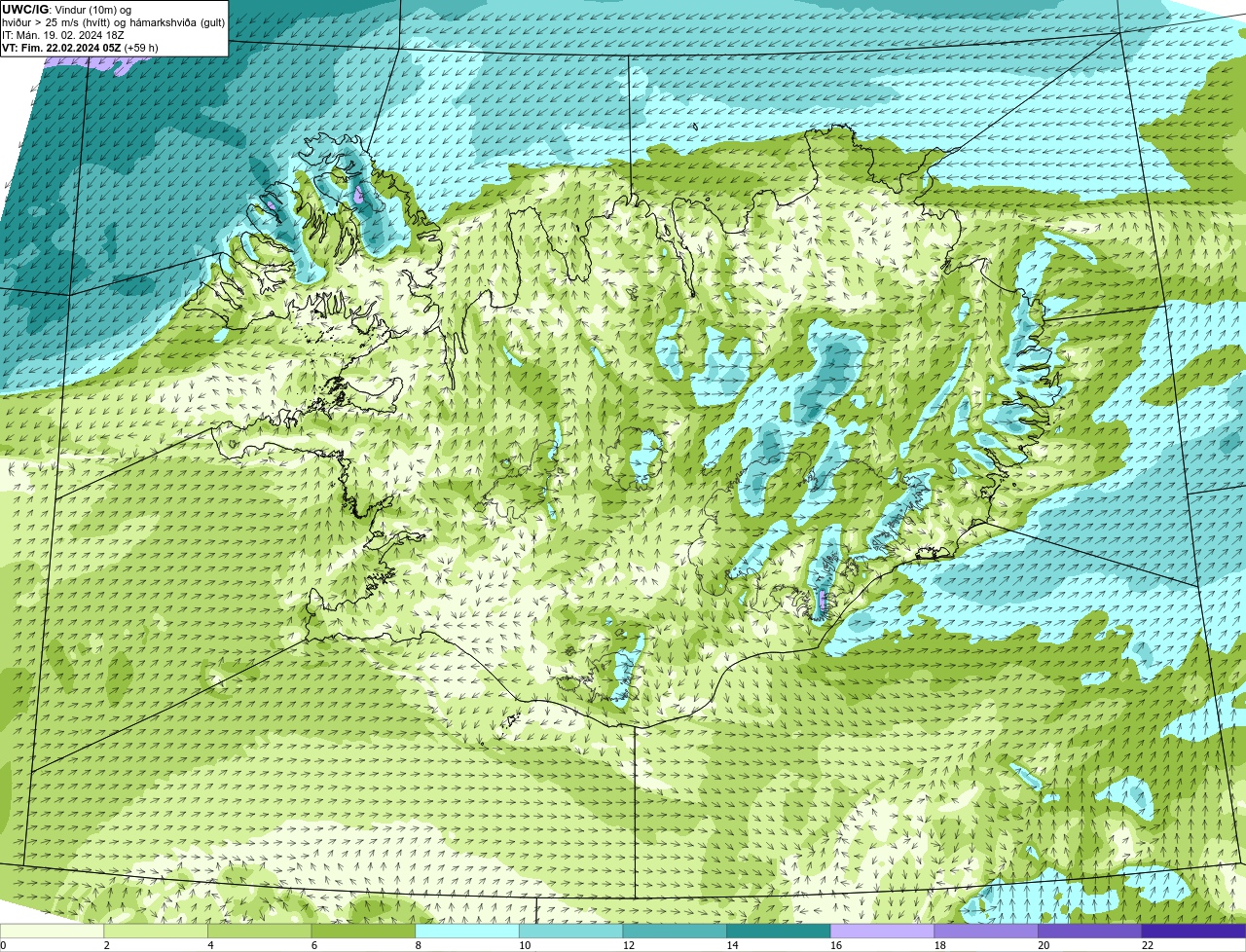
Task: Click the 'UWC/IG: Vindur (10m) og' title line
Action: (x=67, y=10)
